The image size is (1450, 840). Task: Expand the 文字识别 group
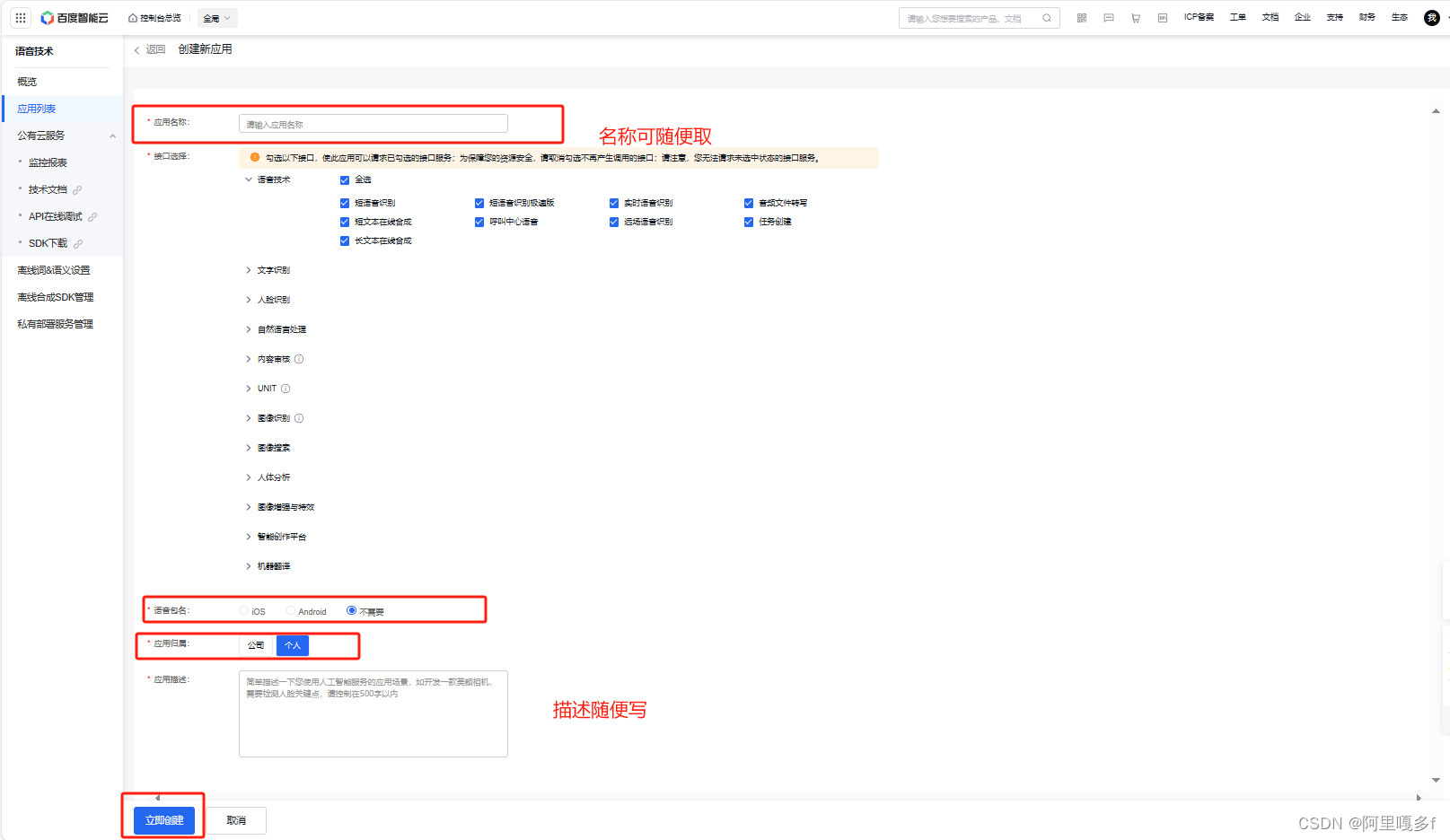click(249, 270)
